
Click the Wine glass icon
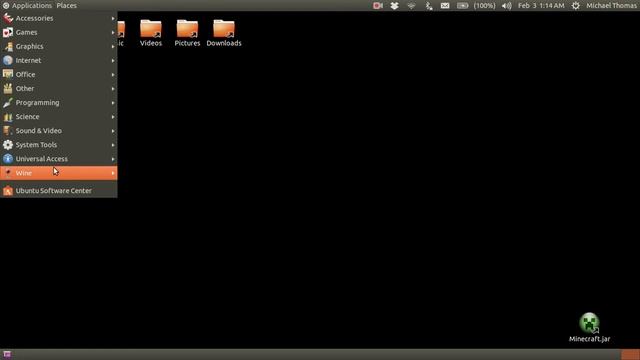[8, 173]
